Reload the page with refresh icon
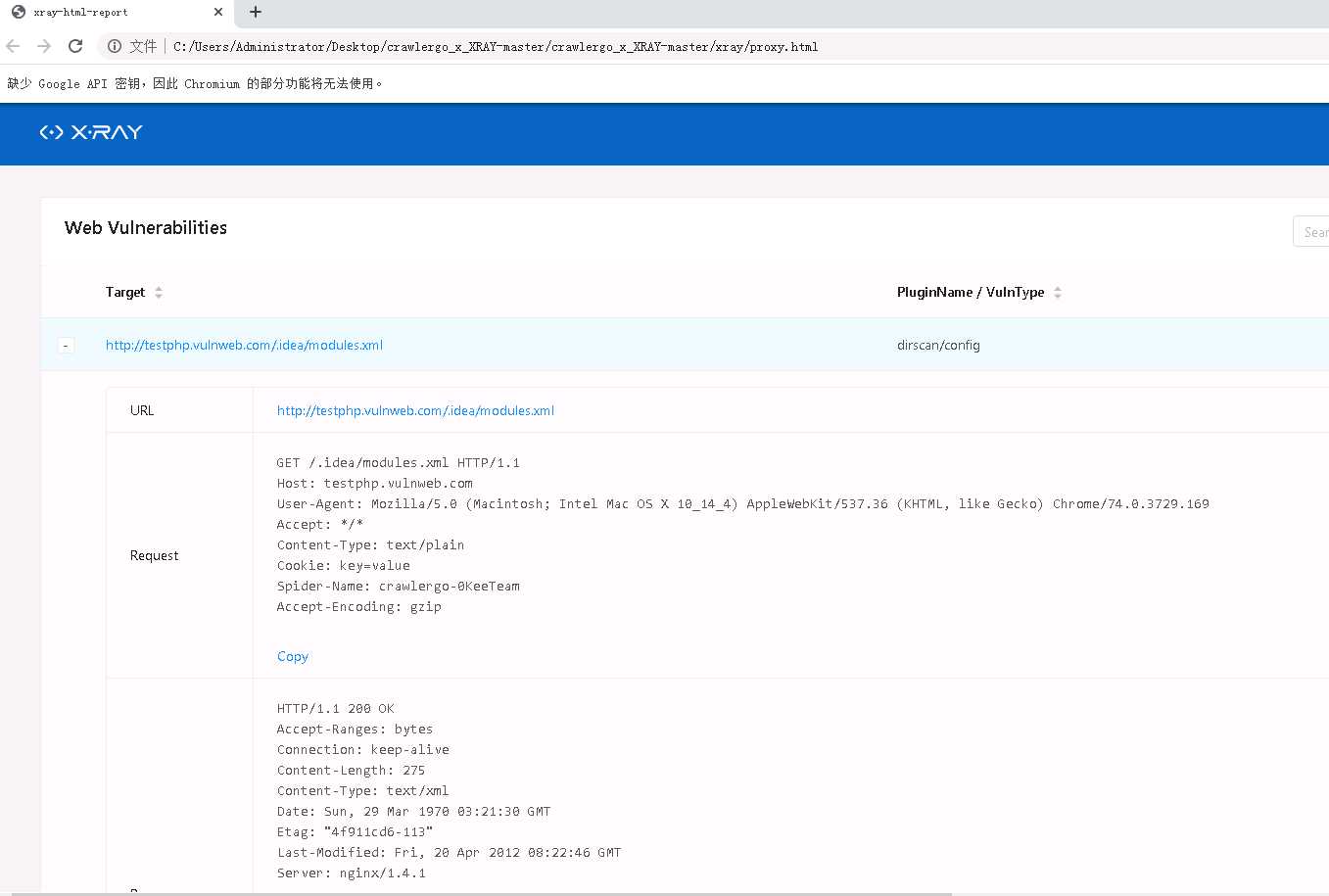This screenshot has height=896, width=1329. [x=75, y=46]
